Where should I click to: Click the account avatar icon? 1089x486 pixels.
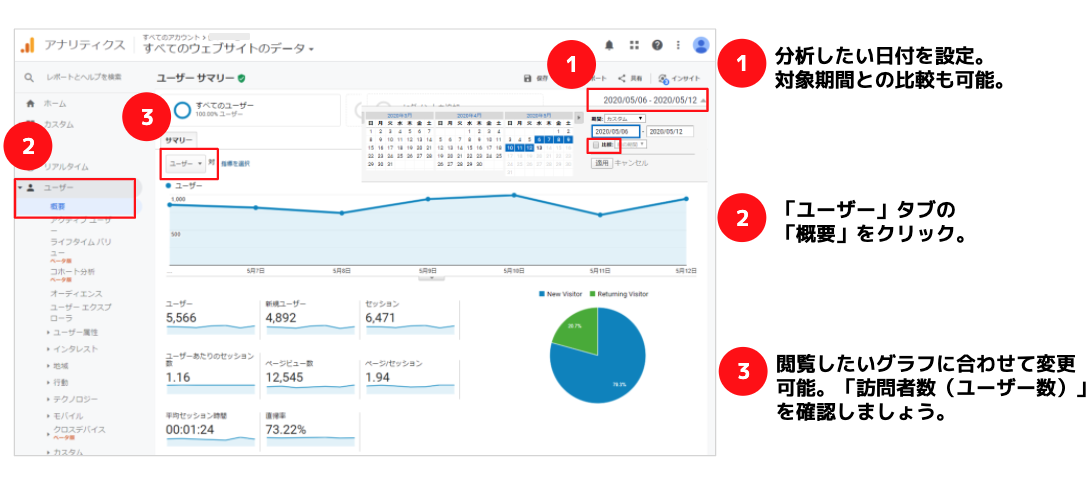click(701, 45)
